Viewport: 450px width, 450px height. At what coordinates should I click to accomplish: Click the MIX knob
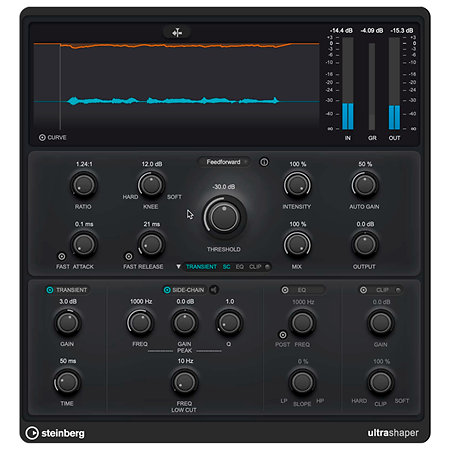[297, 244]
